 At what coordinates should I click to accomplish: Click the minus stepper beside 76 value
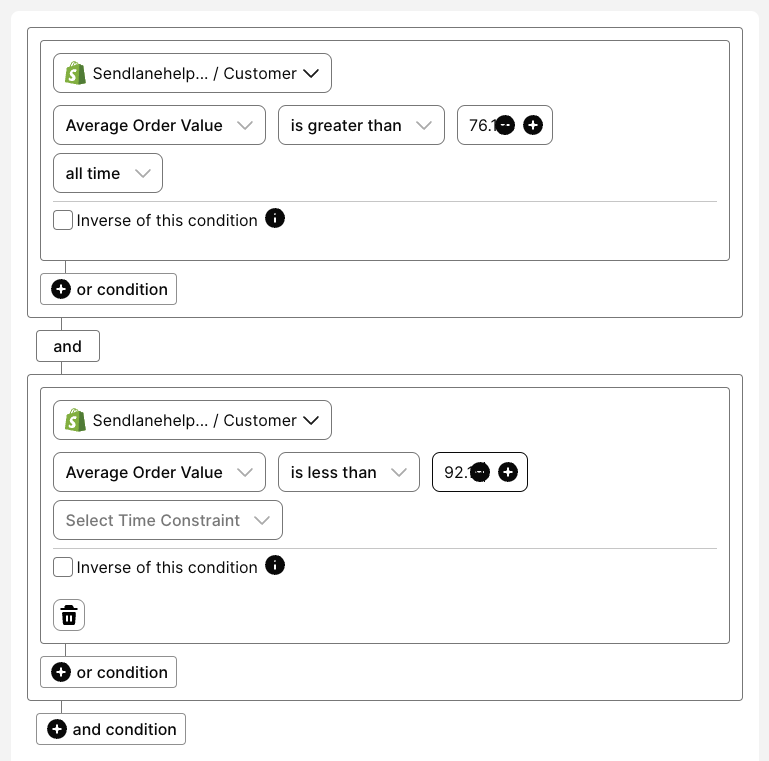point(506,125)
